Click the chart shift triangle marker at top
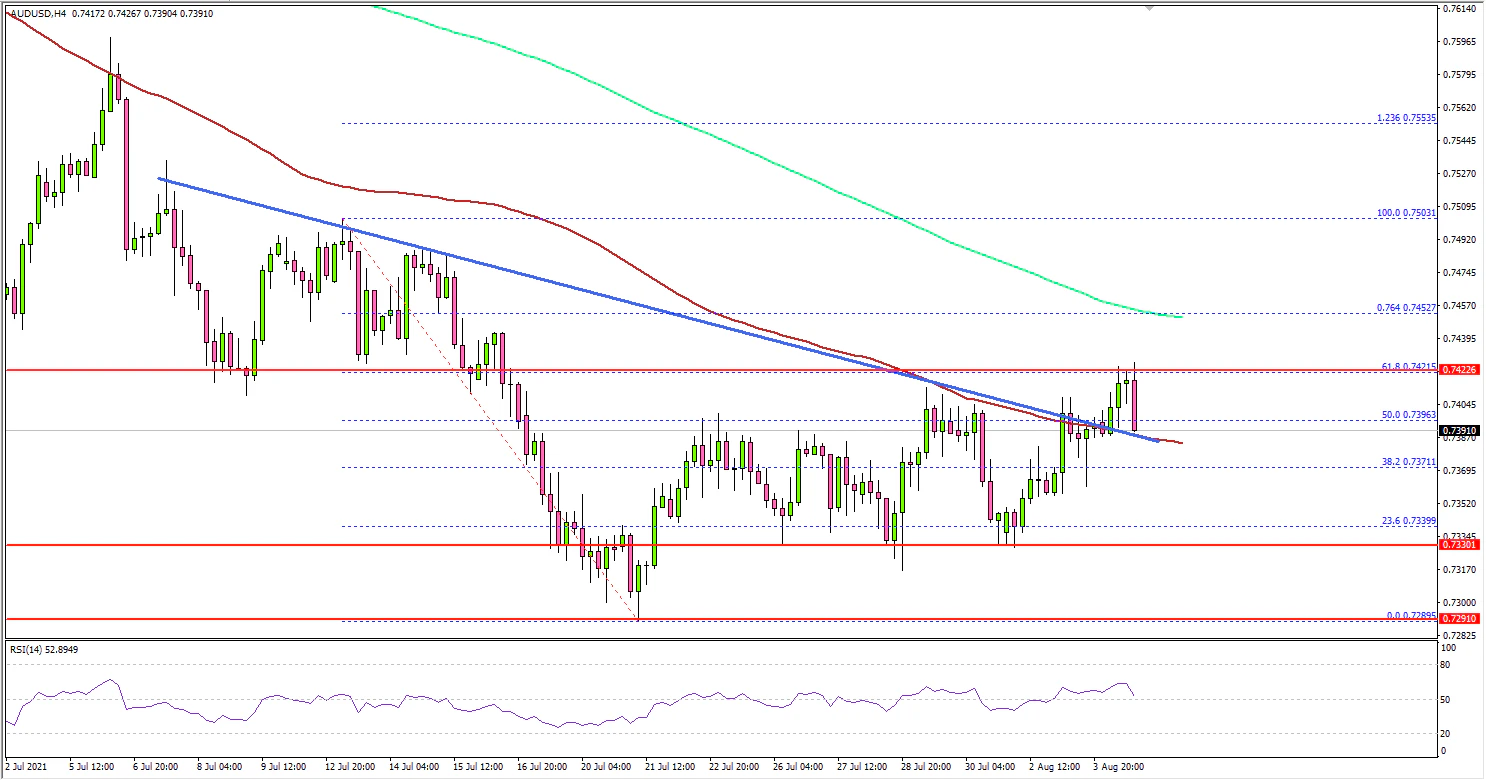This screenshot has height=780, width=1486. point(1149,8)
